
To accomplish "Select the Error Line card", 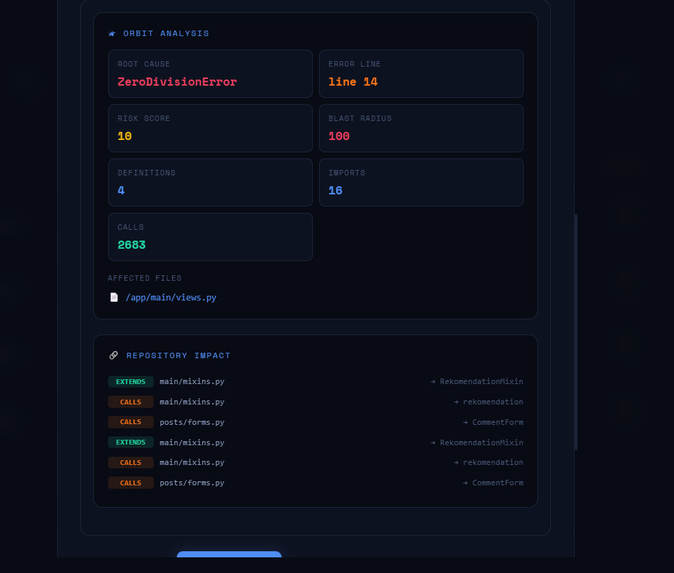I will click(421, 74).
